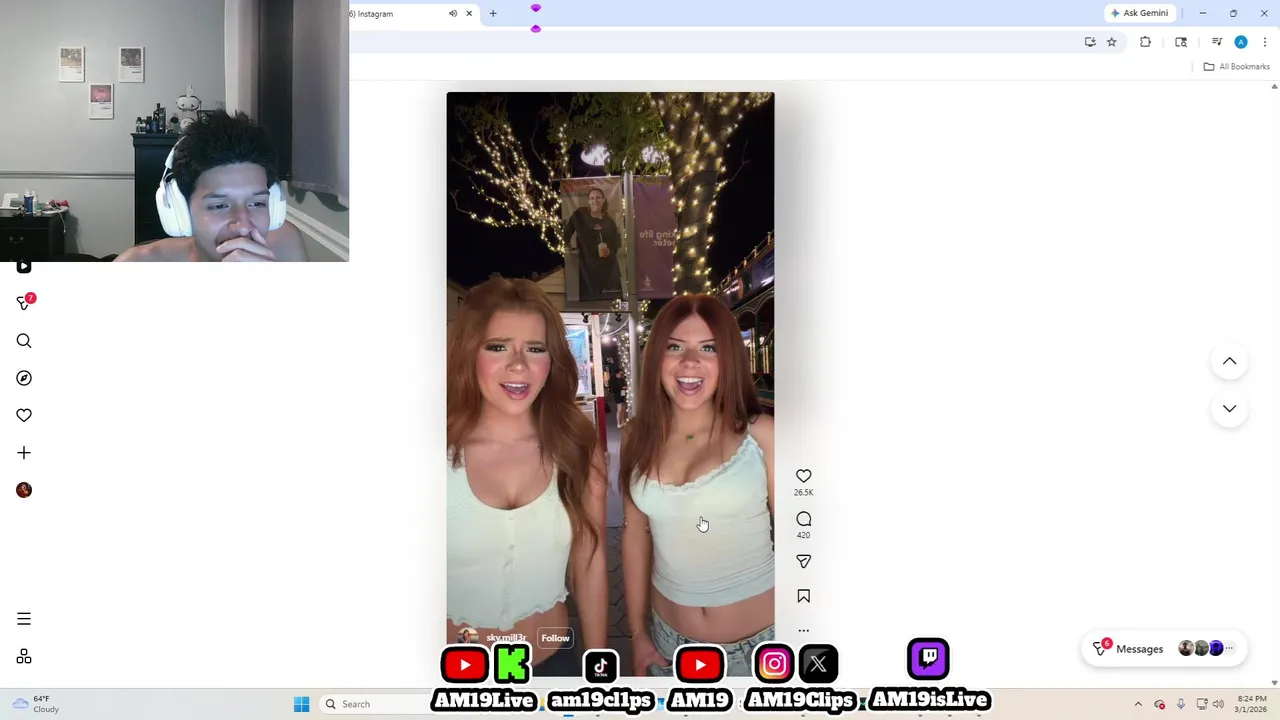Open the media control music icon
This screenshot has width=1280, height=720.
tap(1217, 42)
